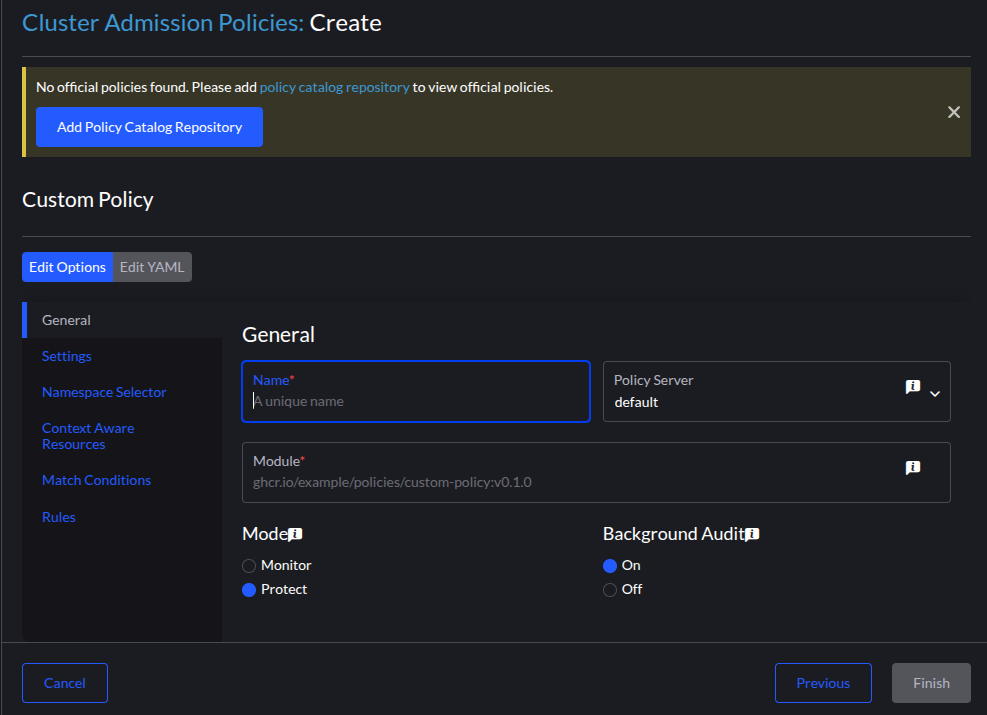Select Monitor mode
Image resolution: width=987 pixels, height=715 pixels.
[248, 565]
